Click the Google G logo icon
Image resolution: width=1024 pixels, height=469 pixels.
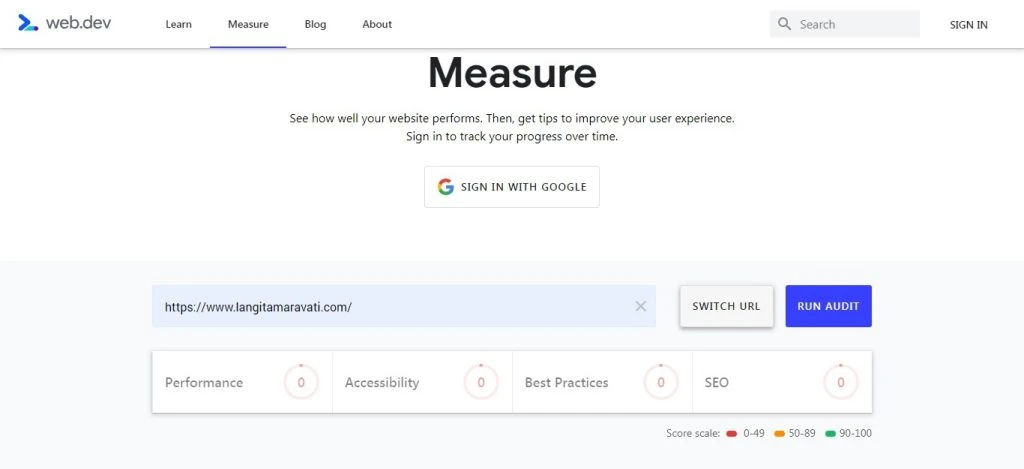click(x=445, y=187)
